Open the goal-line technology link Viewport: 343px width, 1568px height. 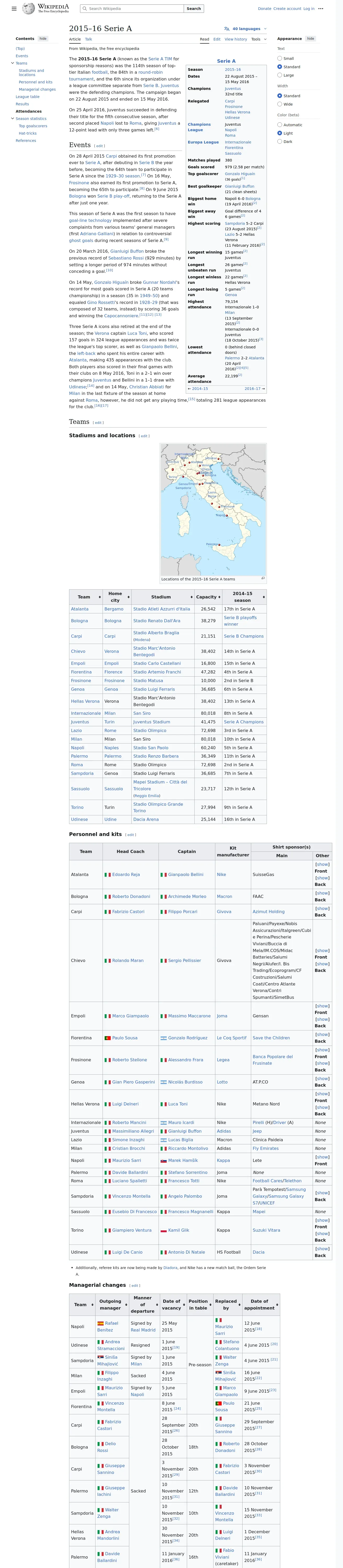(90, 220)
